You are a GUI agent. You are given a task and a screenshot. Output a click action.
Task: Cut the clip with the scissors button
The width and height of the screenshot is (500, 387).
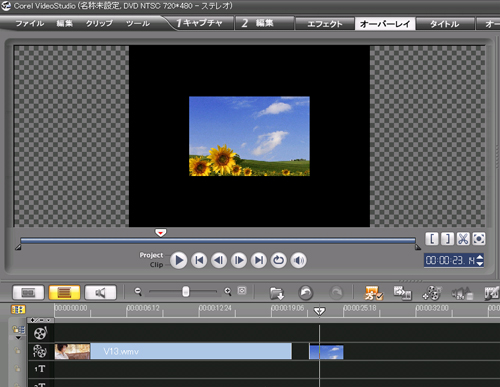463,239
